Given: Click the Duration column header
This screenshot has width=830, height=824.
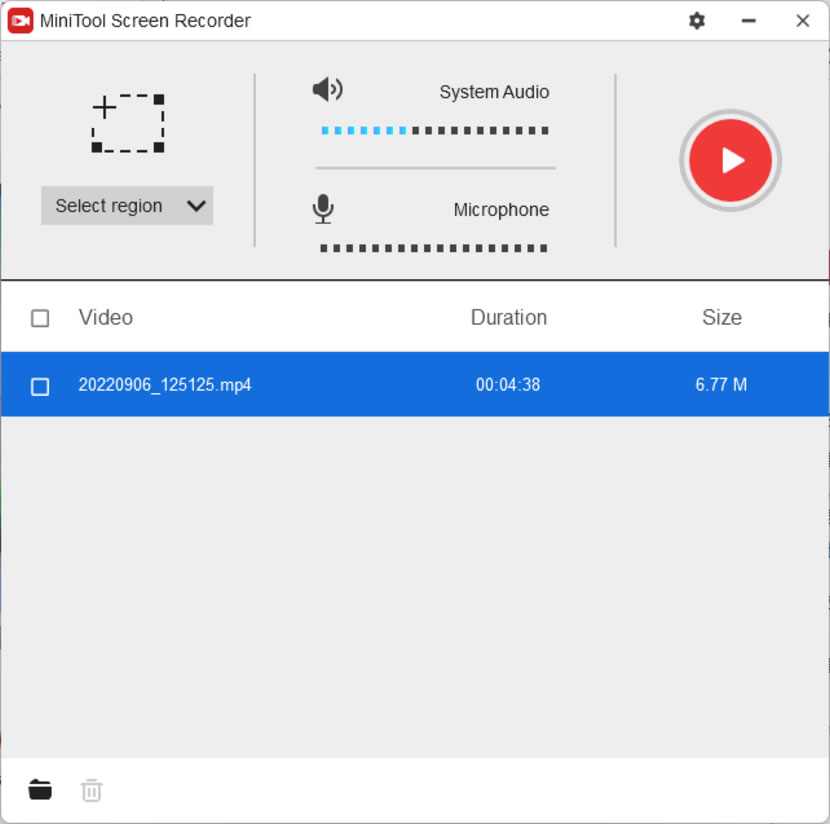Looking at the screenshot, I should 509,318.
